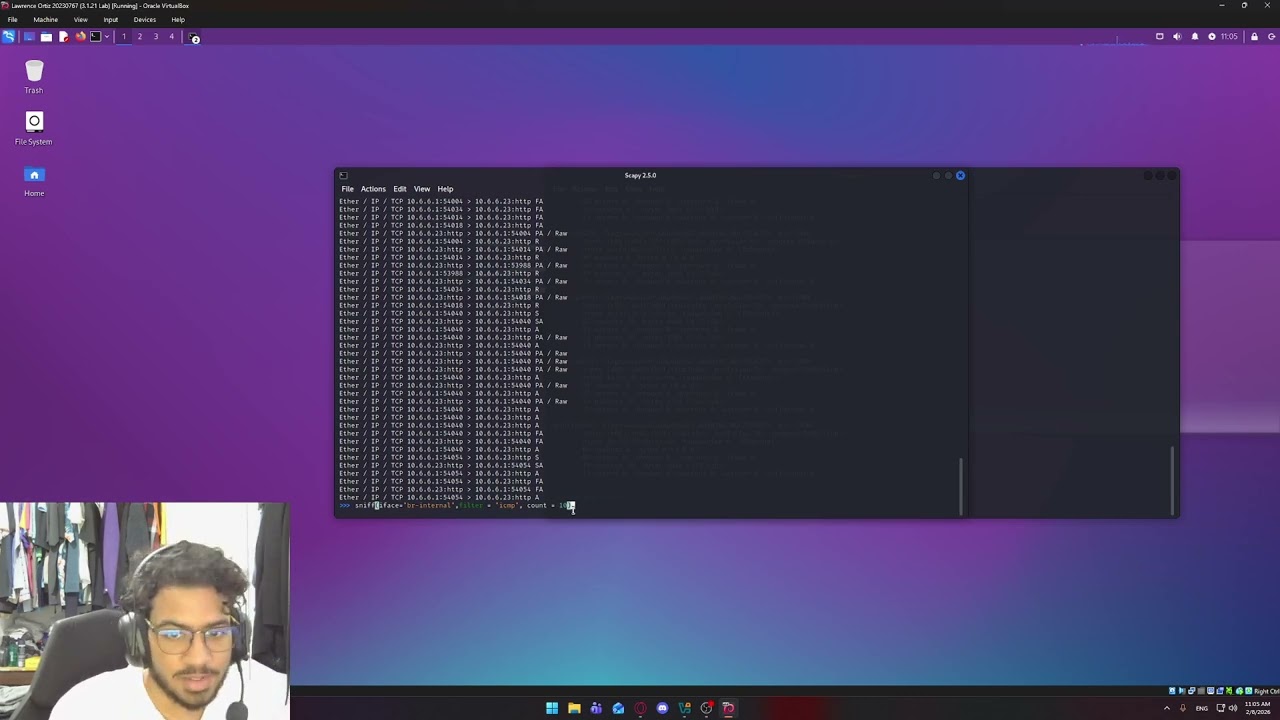Viewport: 1280px width, 720px height.
Task: Click the VirtualBox Right Ctrl host key indicator
Action: point(1267,691)
